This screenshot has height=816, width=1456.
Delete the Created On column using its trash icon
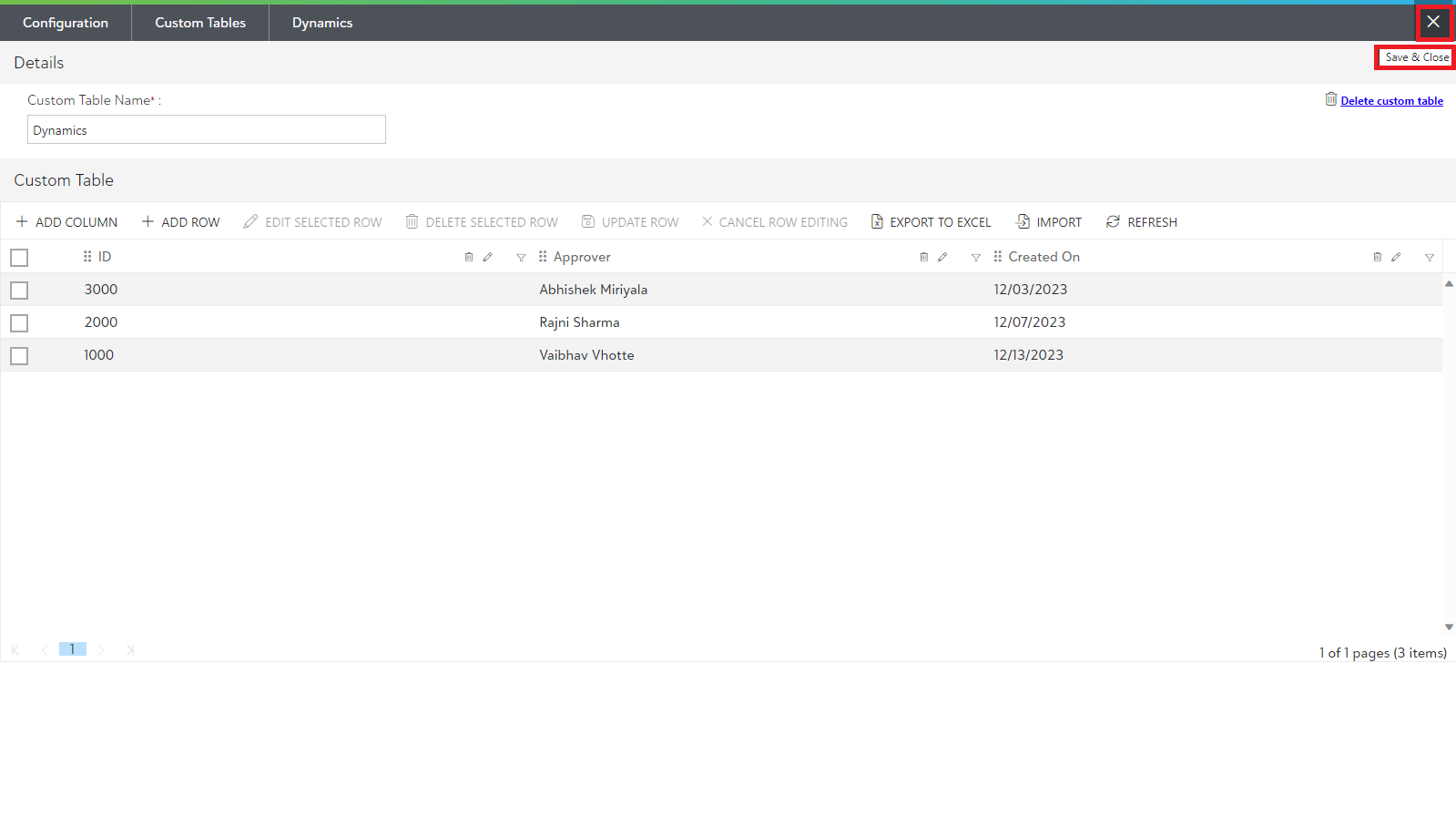(1378, 258)
